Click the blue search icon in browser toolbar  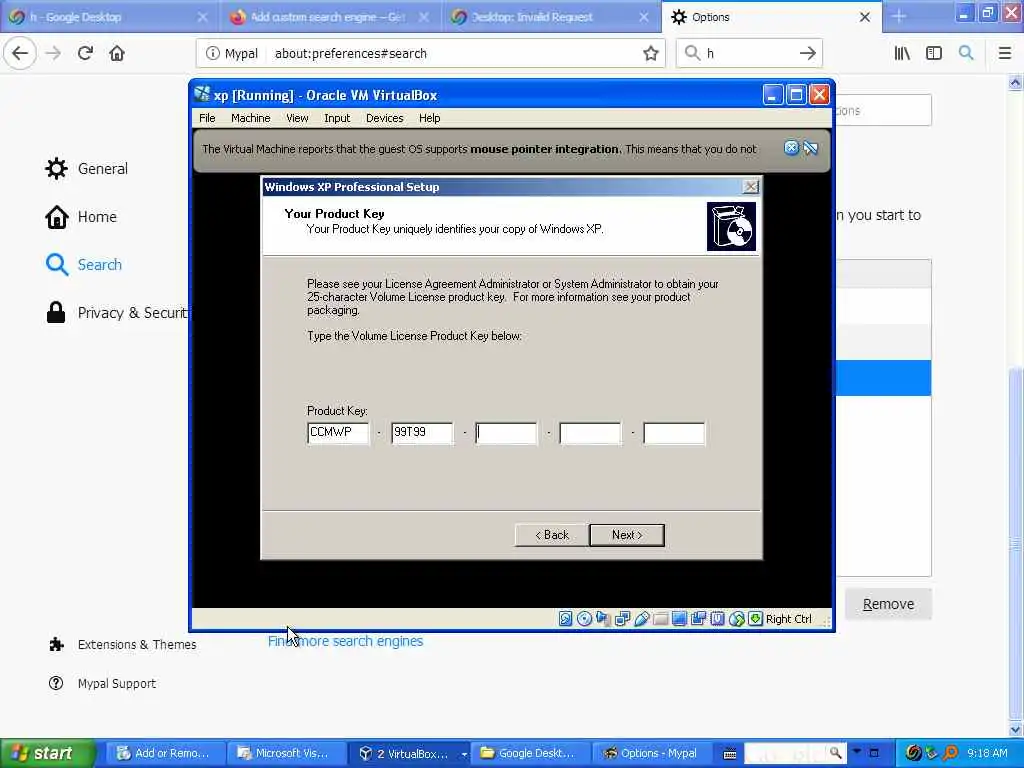[966, 54]
